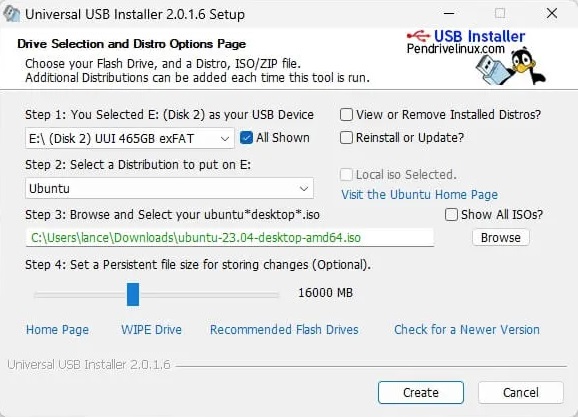Viewport: 578px width, 417px height.
Task: Uncheck the All Shown checkbox
Action: 246,138
